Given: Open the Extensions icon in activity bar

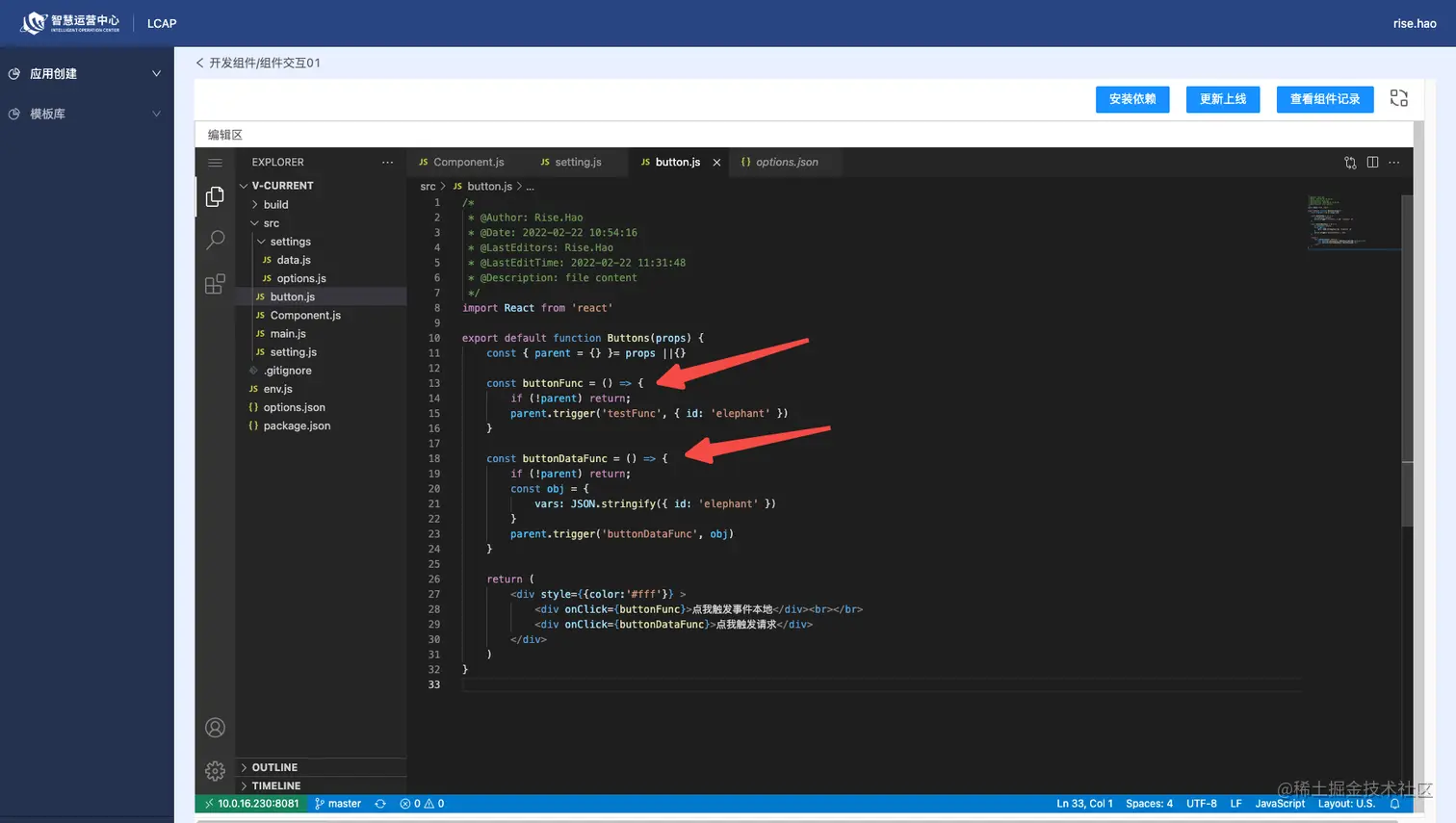Looking at the screenshot, I should [x=215, y=284].
